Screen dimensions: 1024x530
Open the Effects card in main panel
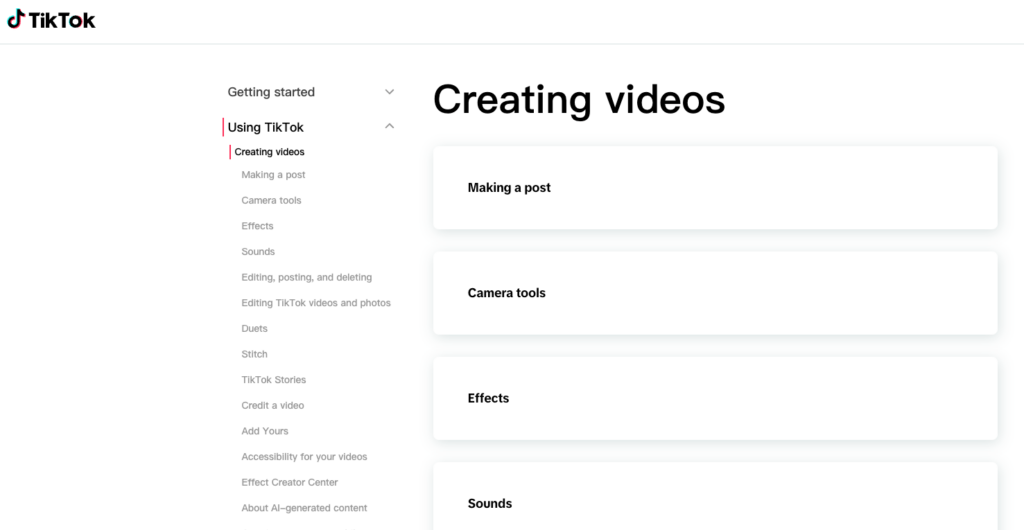point(714,398)
